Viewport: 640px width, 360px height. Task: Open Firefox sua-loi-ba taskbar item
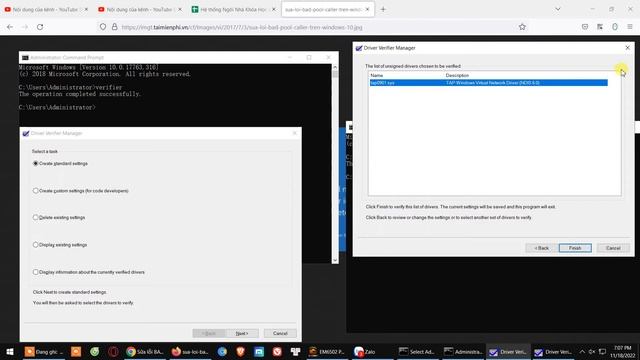190,351
